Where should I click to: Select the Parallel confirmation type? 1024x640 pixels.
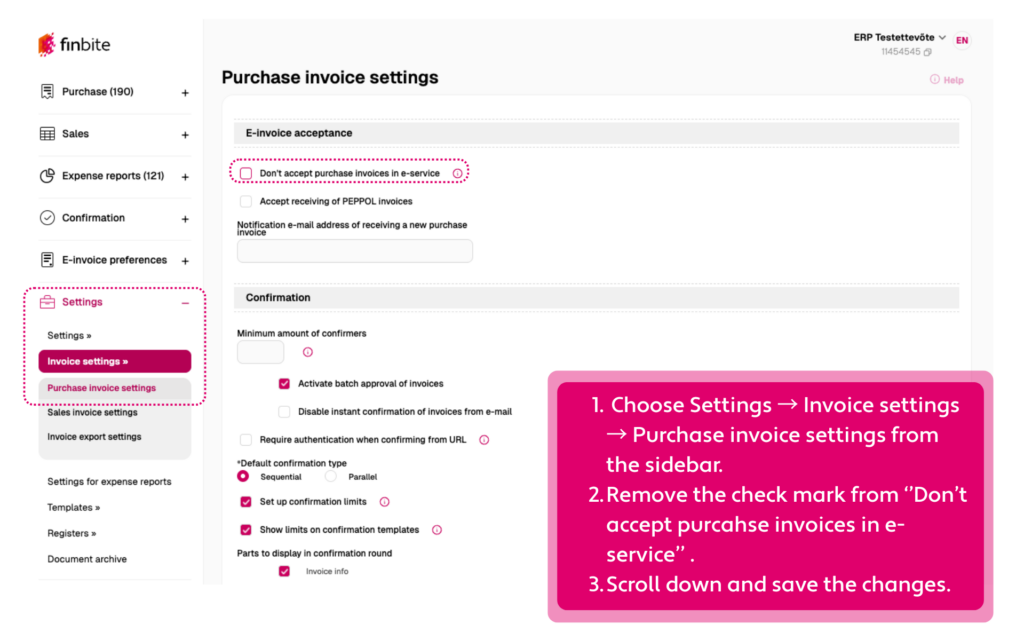[x=331, y=477]
